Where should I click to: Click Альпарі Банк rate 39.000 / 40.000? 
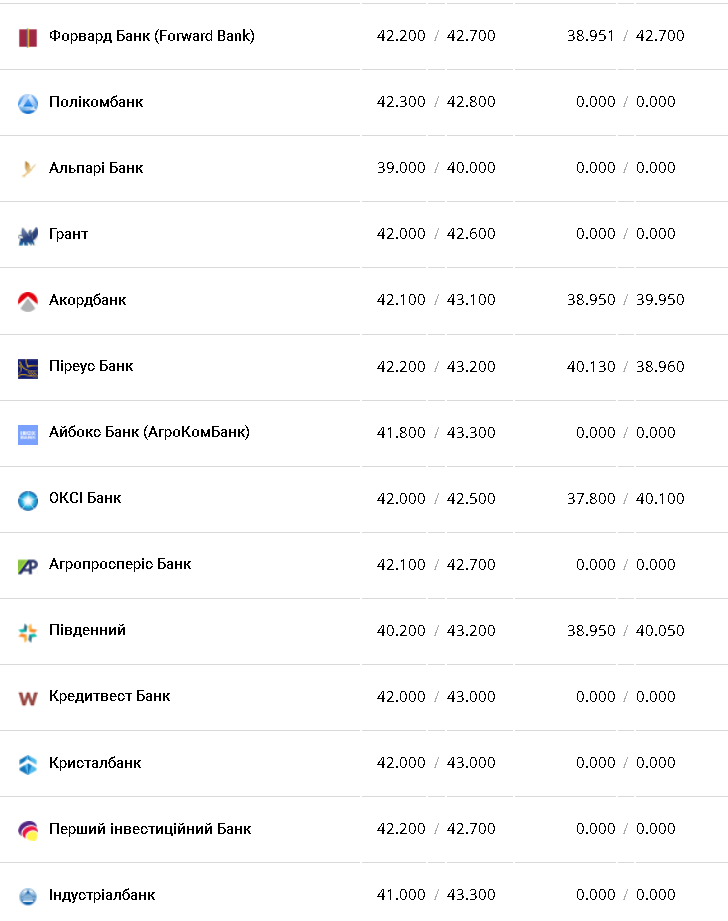(x=436, y=168)
